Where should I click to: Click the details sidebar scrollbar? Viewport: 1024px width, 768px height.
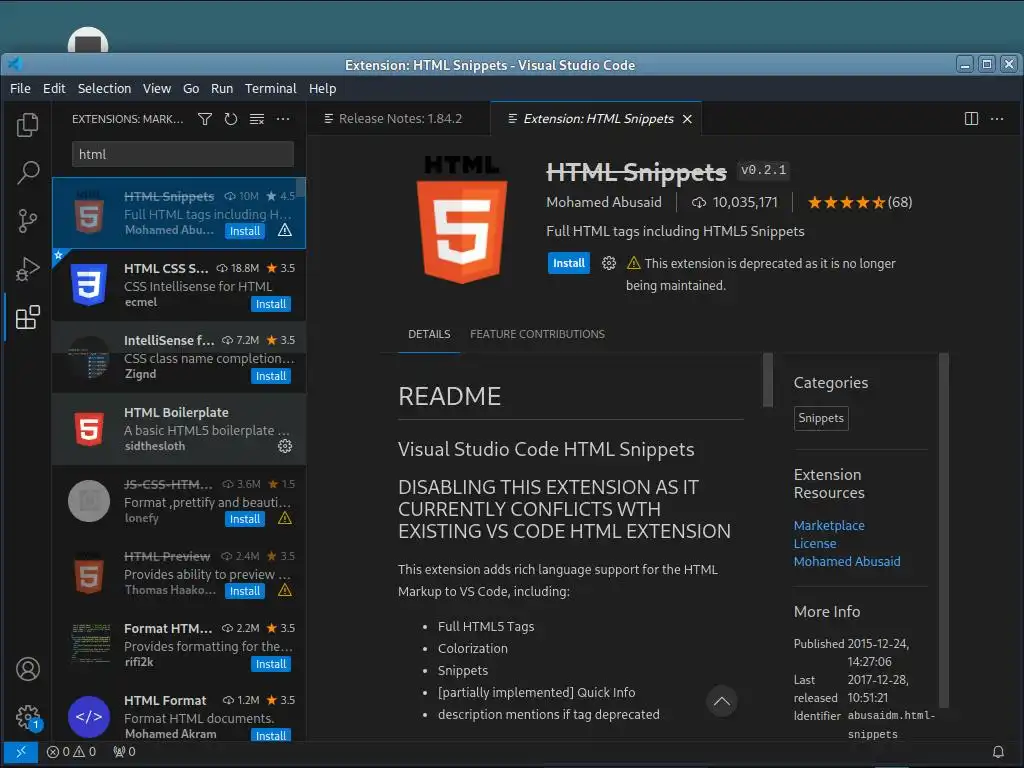click(943, 530)
